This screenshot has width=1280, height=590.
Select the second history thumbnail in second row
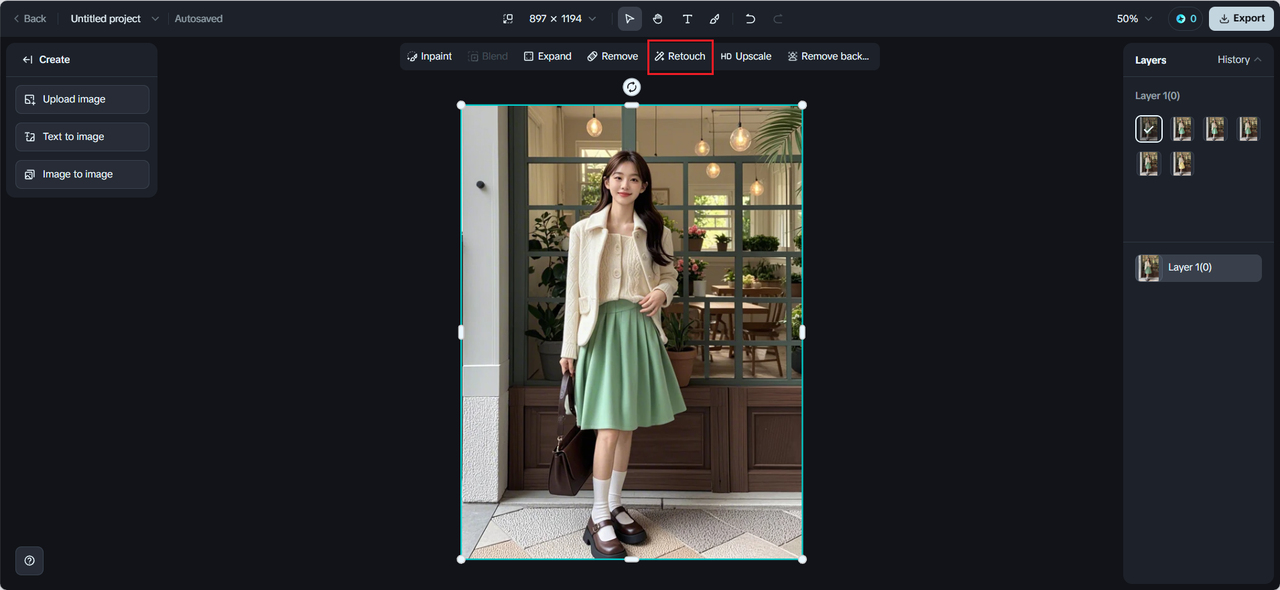(x=1183, y=163)
